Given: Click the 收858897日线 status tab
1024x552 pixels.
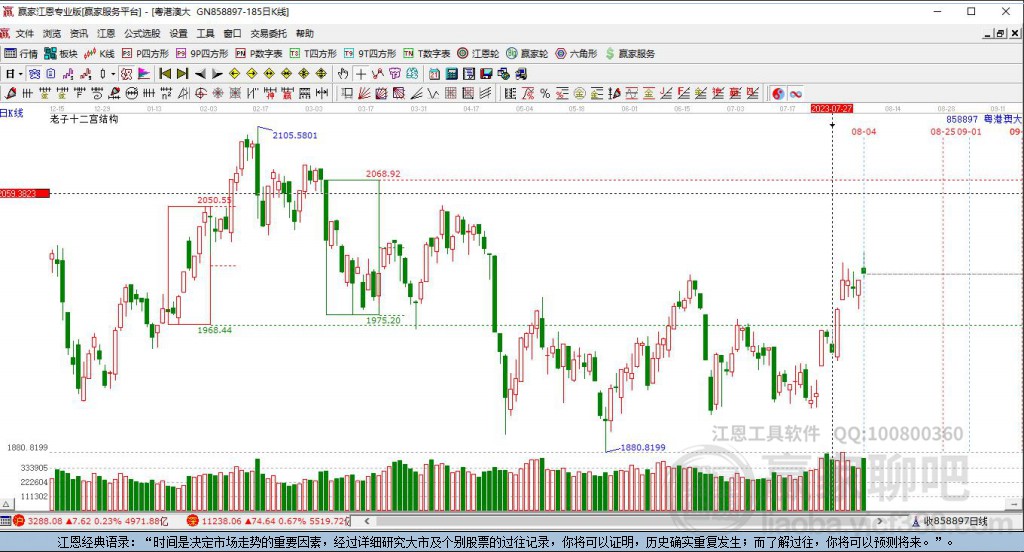Looking at the screenshot, I should (954, 521).
